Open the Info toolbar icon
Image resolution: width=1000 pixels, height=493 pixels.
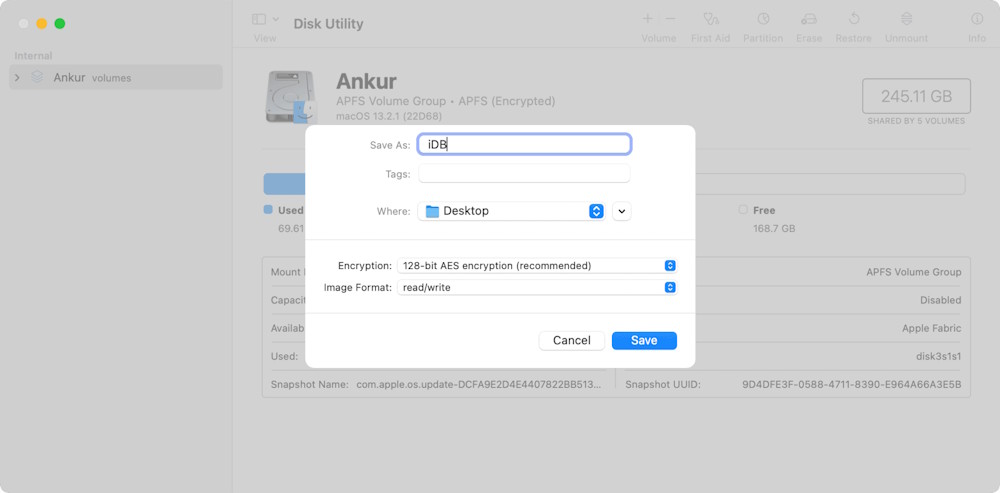977,19
